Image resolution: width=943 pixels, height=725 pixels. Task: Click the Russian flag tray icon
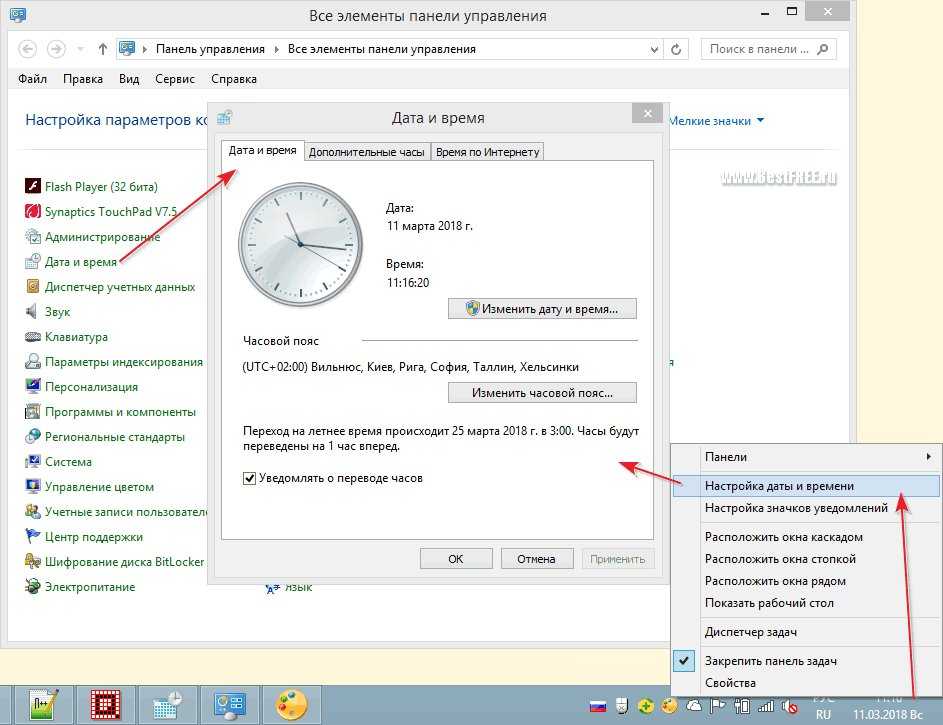[x=598, y=706]
